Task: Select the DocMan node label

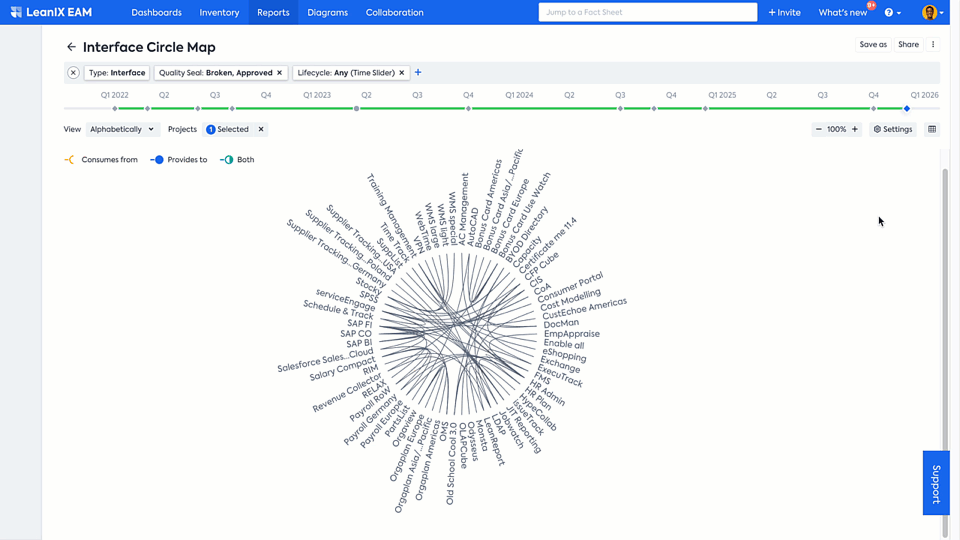Action: [x=561, y=323]
